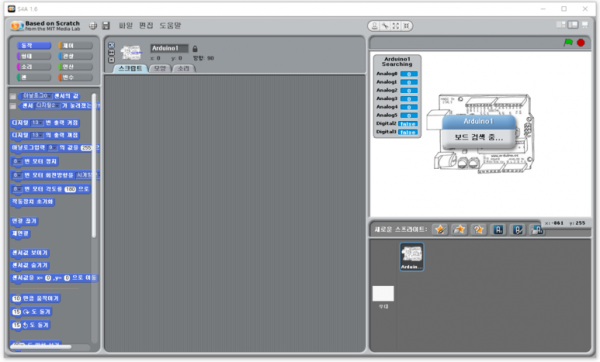Choose new sprite from file star-folder icon
Image resolution: width=600 pixels, height=362 pixels.
point(459,229)
